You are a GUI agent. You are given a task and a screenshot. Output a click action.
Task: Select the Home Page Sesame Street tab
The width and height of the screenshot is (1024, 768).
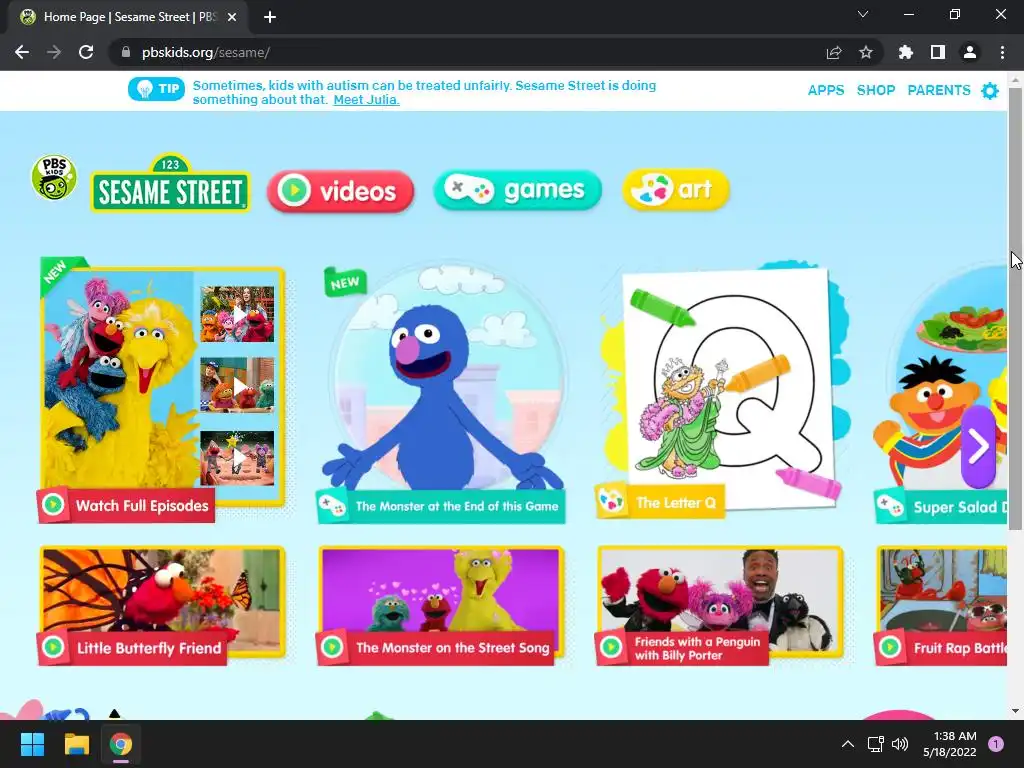(128, 17)
